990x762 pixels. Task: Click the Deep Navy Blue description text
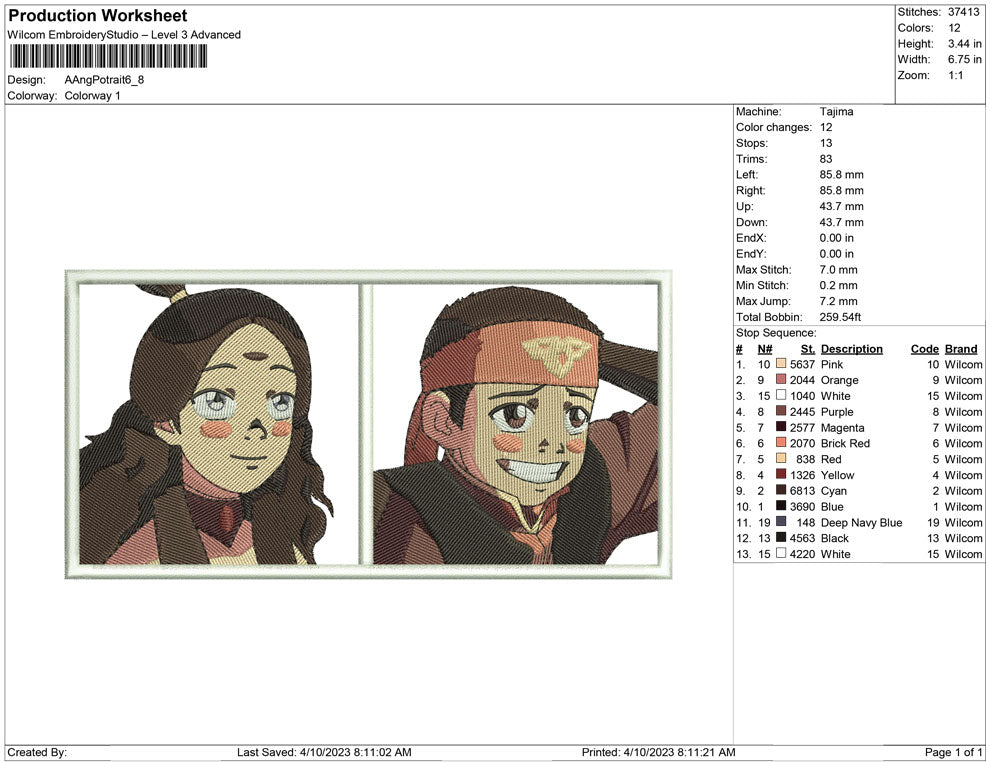click(861, 522)
